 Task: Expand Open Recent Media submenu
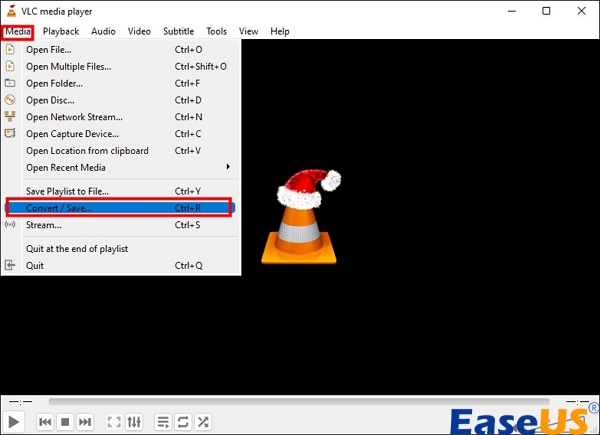(x=121, y=167)
